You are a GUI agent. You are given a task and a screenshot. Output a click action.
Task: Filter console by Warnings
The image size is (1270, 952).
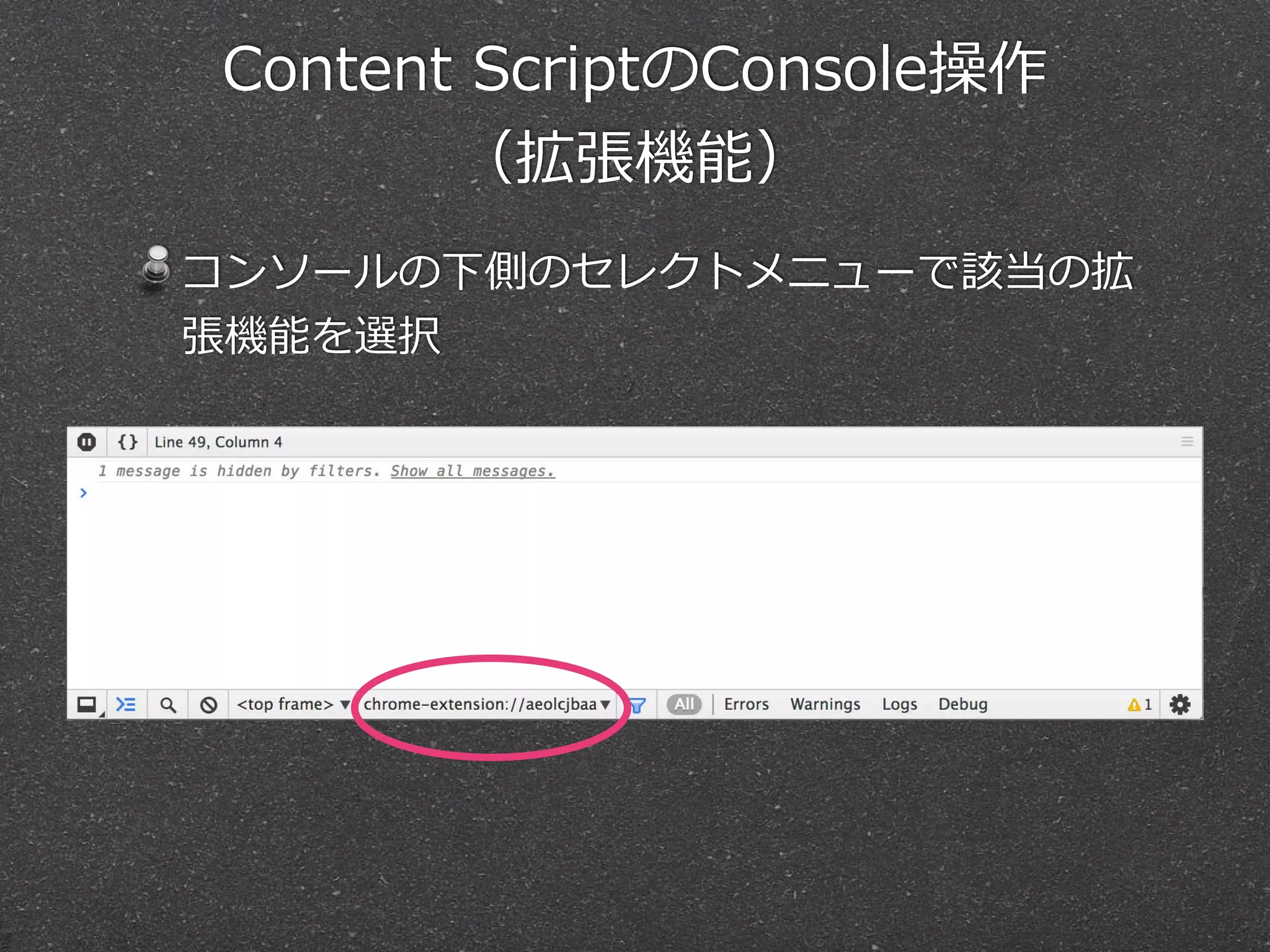point(825,705)
